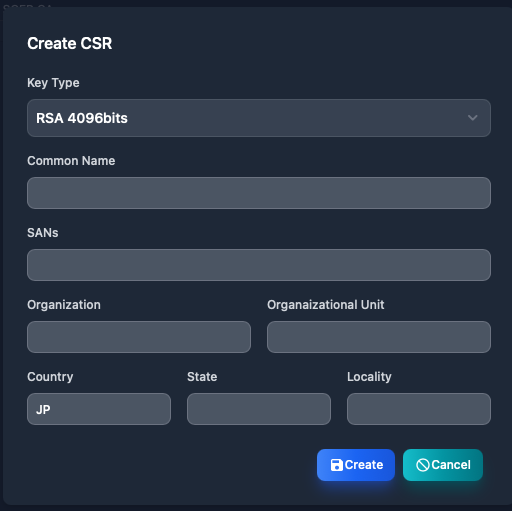The width and height of the screenshot is (512, 511).
Task: Click the floppy-disk save icon on Create
Action: [x=337, y=465]
